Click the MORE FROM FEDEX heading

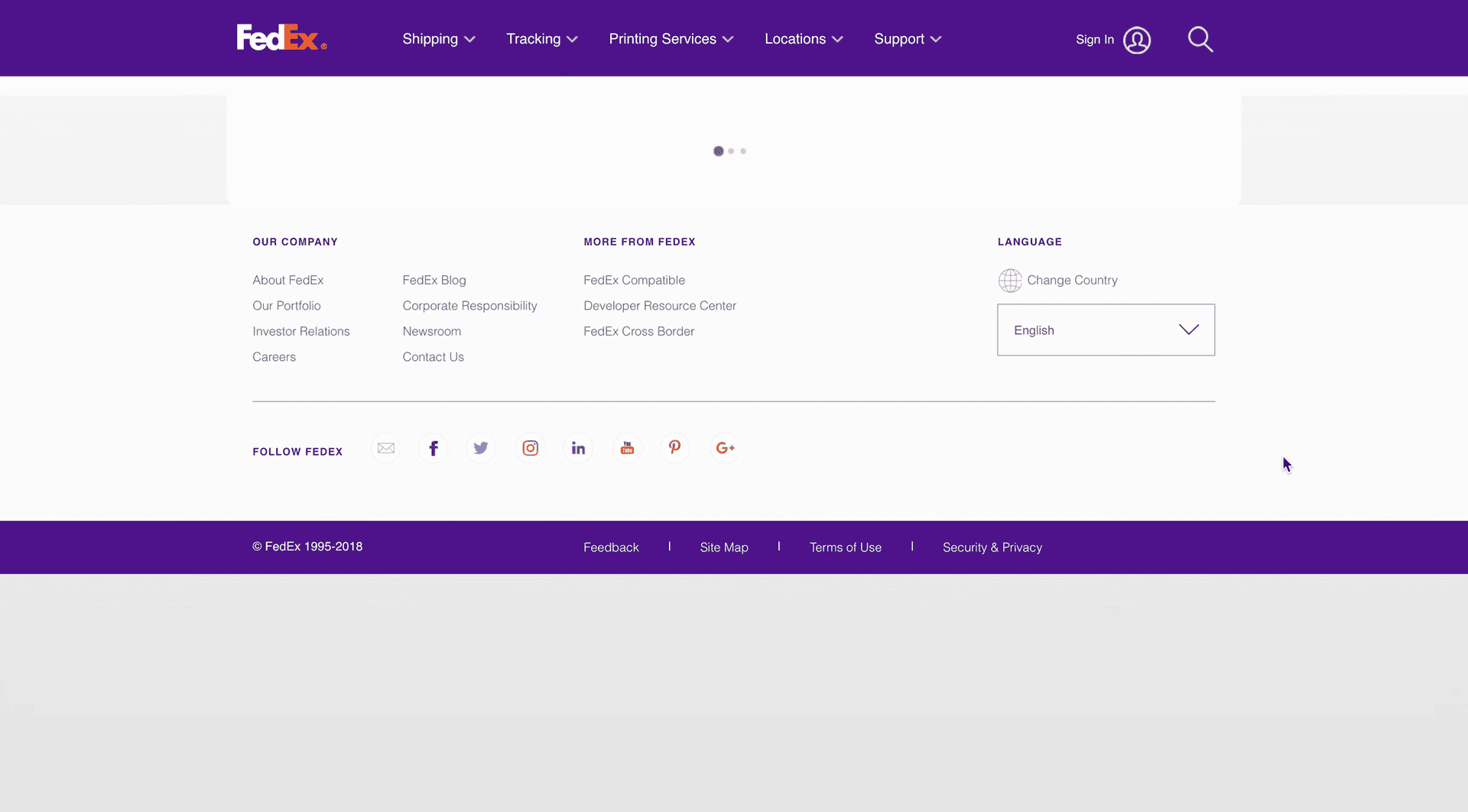640,242
